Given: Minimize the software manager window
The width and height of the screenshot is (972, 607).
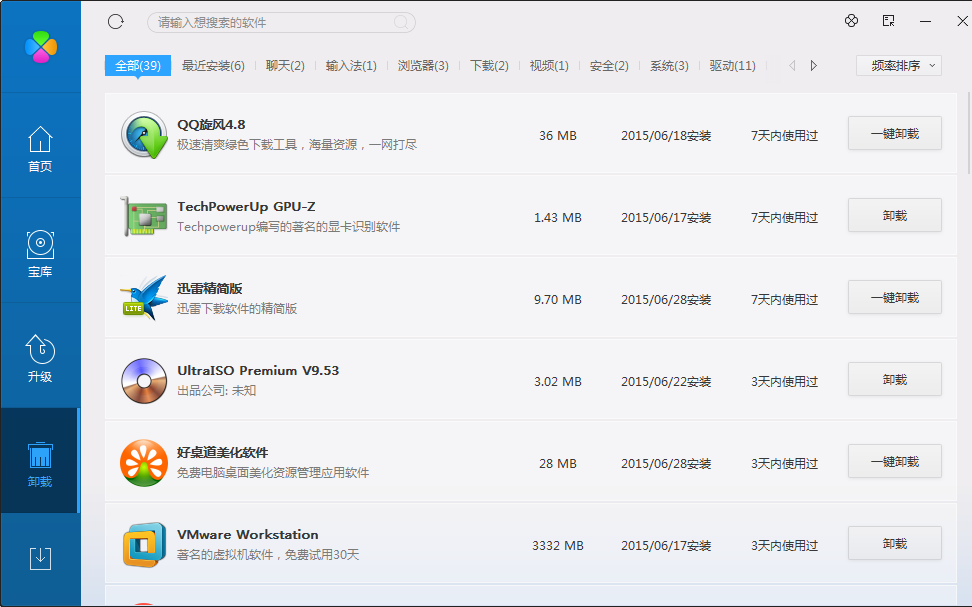Looking at the screenshot, I should tap(926, 21).
